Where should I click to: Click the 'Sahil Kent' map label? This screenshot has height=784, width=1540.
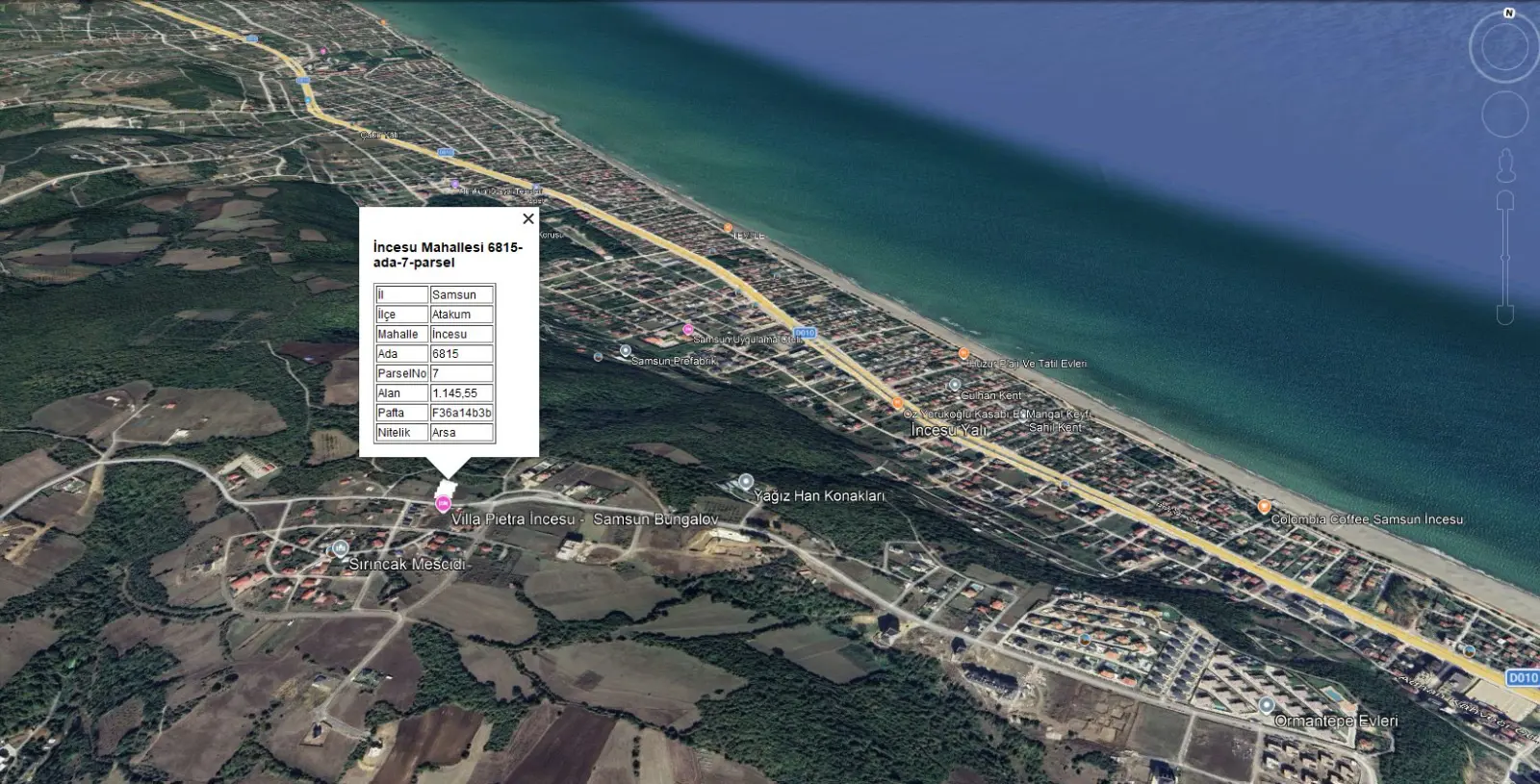1055,427
